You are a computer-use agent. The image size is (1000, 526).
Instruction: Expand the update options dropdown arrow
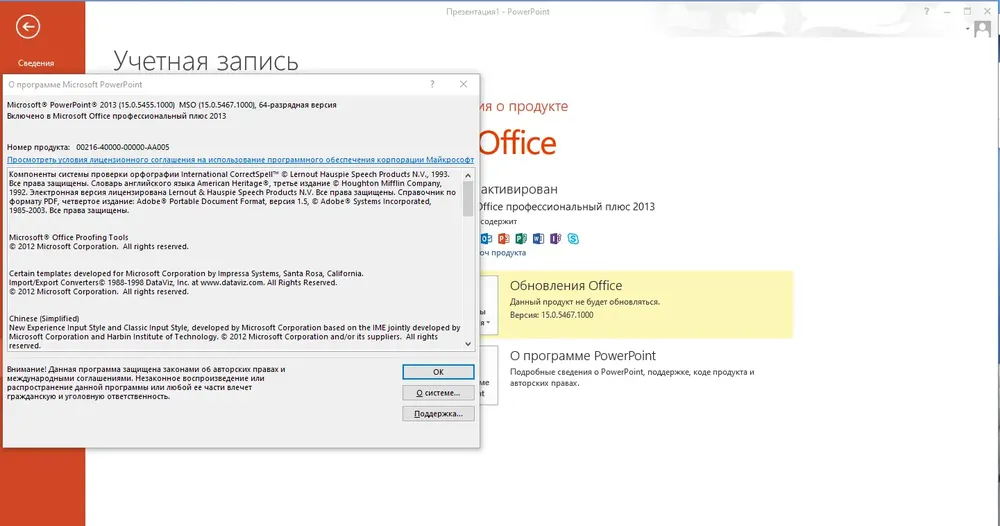pos(489,323)
